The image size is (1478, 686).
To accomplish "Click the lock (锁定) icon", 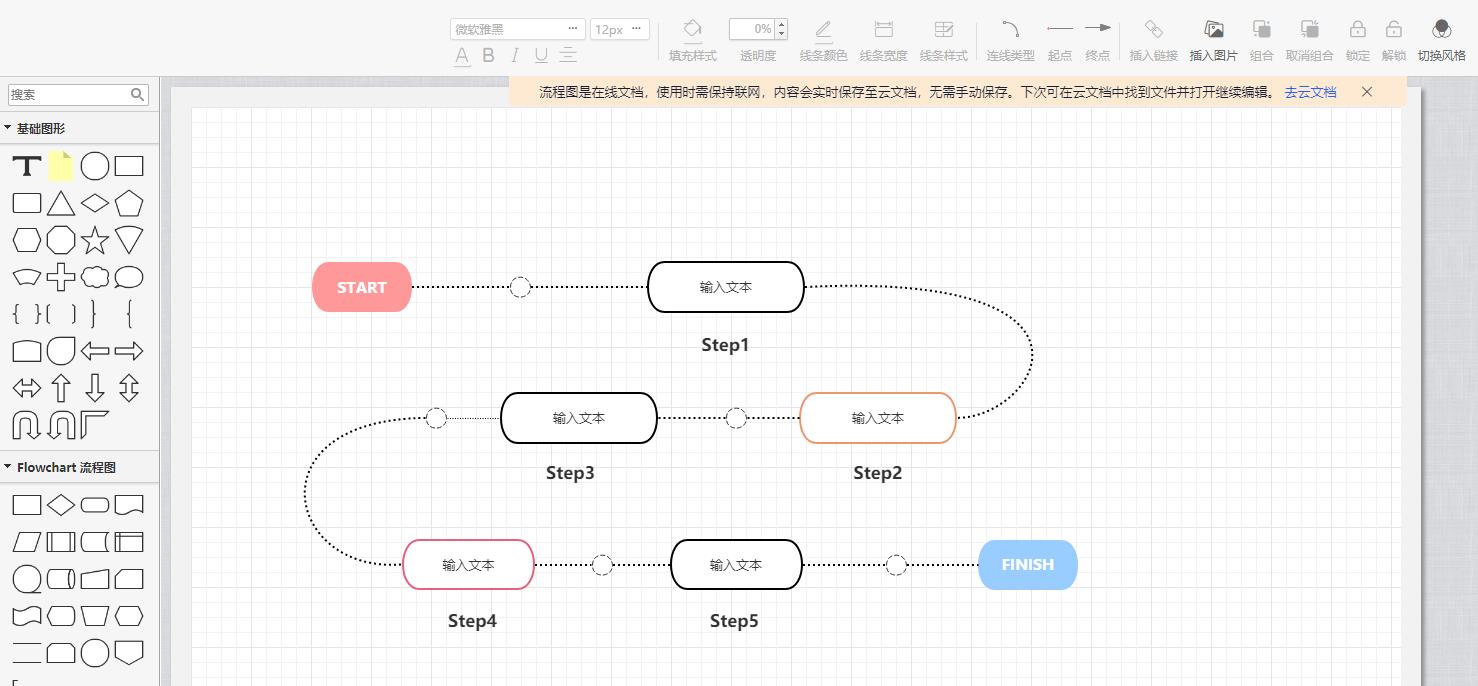I will click(1357, 29).
